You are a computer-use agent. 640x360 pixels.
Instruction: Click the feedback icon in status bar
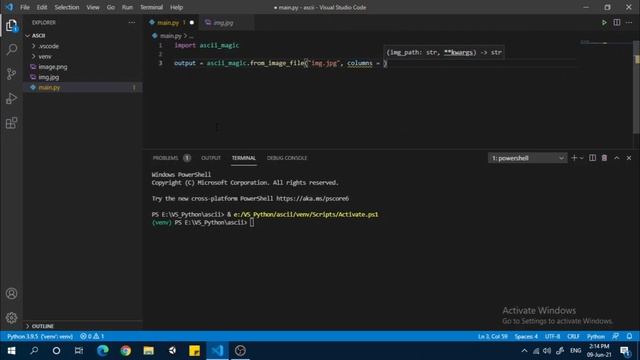pyautogui.click(x=616, y=336)
